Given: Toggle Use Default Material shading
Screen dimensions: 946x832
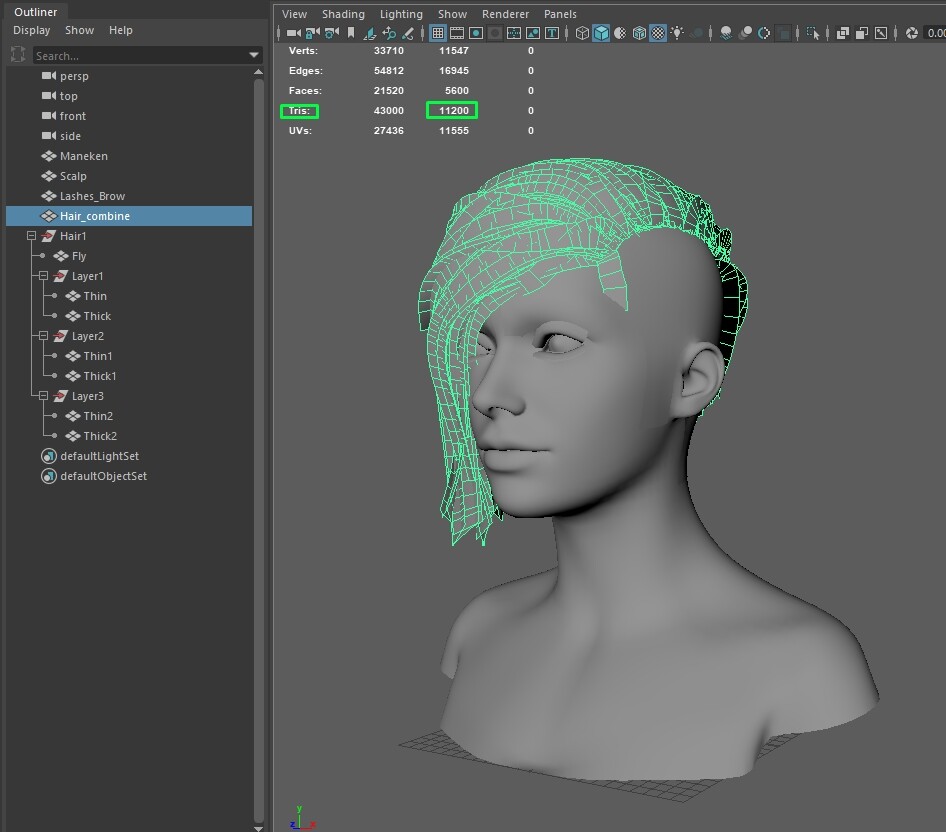Looking at the screenshot, I should point(618,33).
